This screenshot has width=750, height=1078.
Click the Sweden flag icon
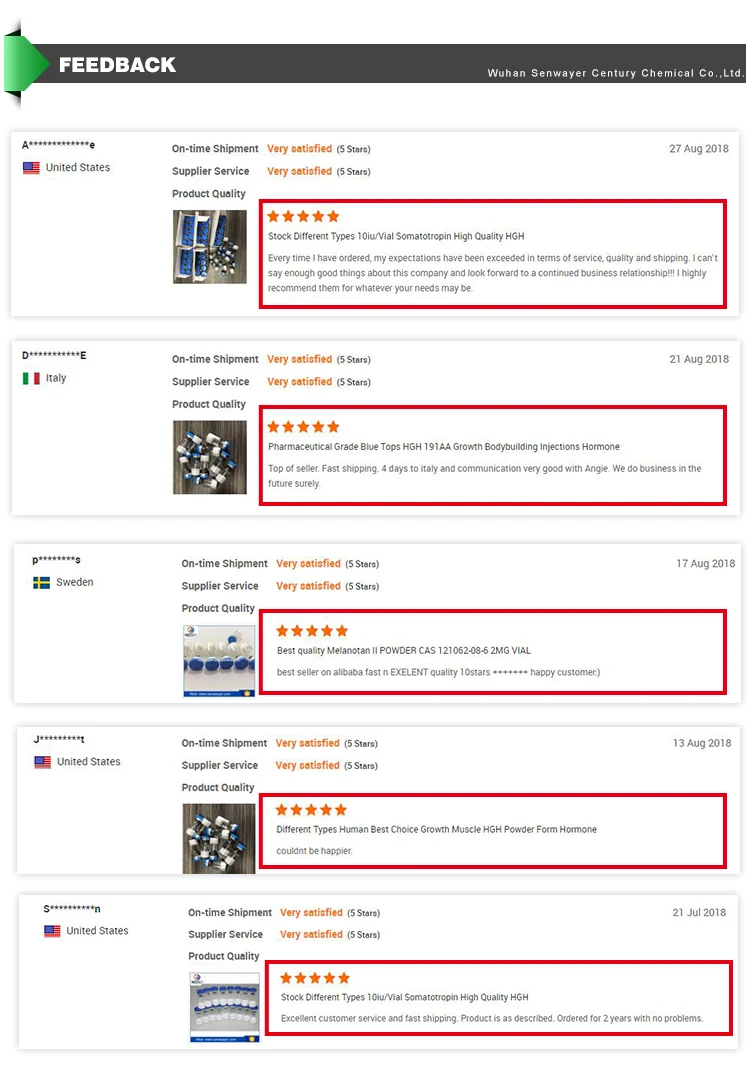pyautogui.click(x=41, y=582)
